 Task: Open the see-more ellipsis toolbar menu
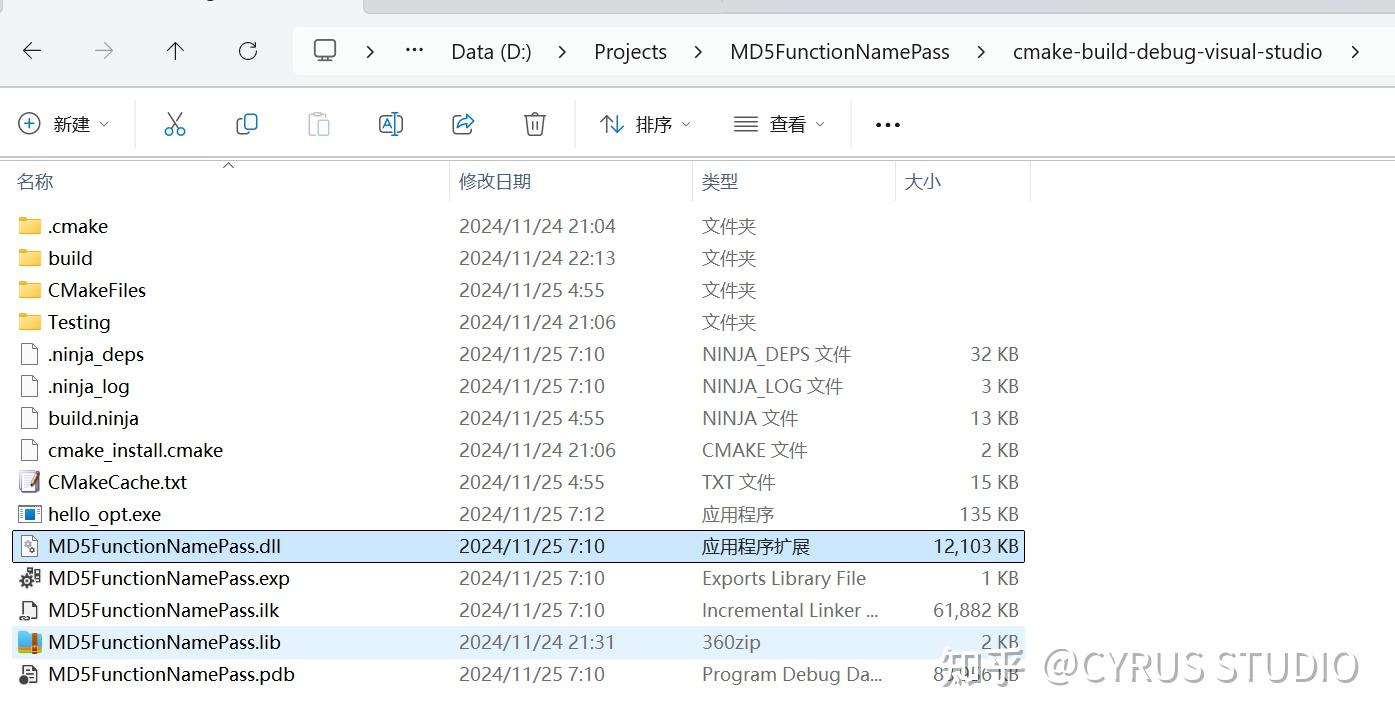886,123
